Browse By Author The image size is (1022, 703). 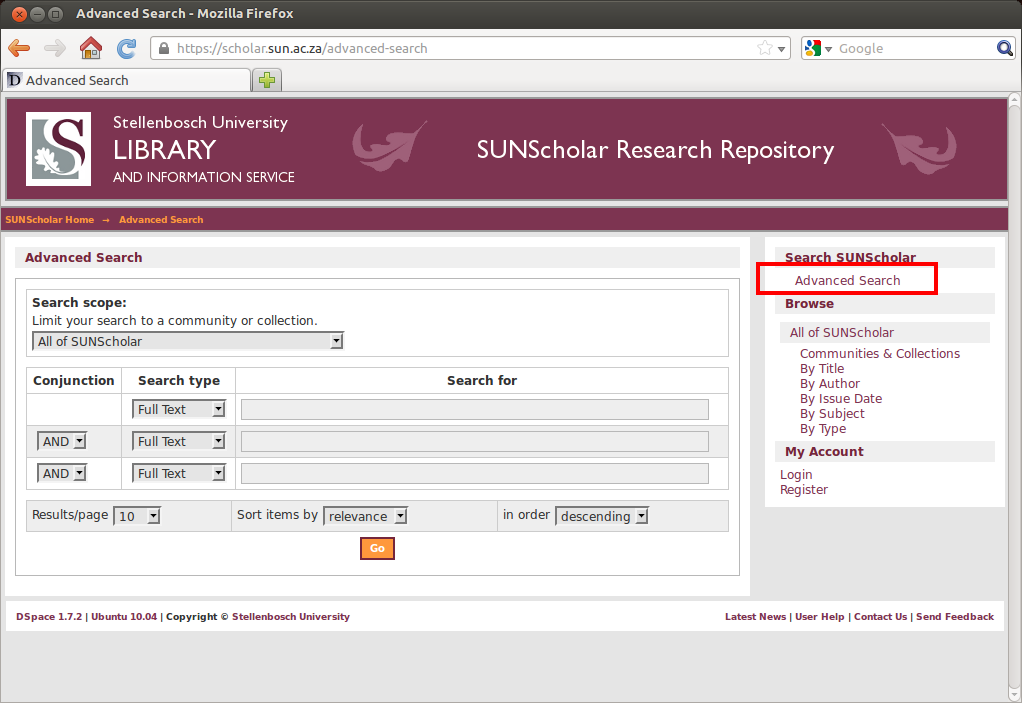click(x=830, y=383)
